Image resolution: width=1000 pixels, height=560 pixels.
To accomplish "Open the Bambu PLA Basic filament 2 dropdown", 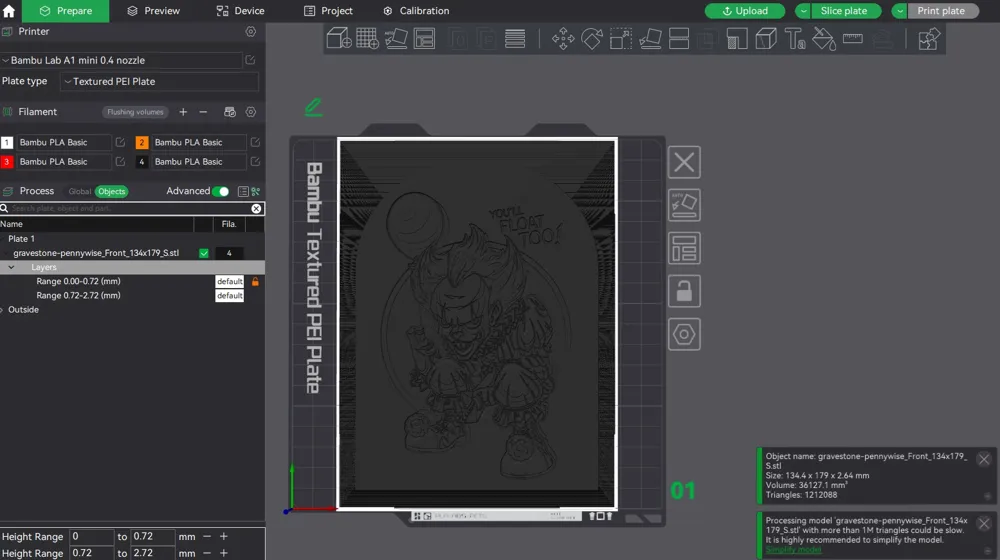I will pos(198,142).
